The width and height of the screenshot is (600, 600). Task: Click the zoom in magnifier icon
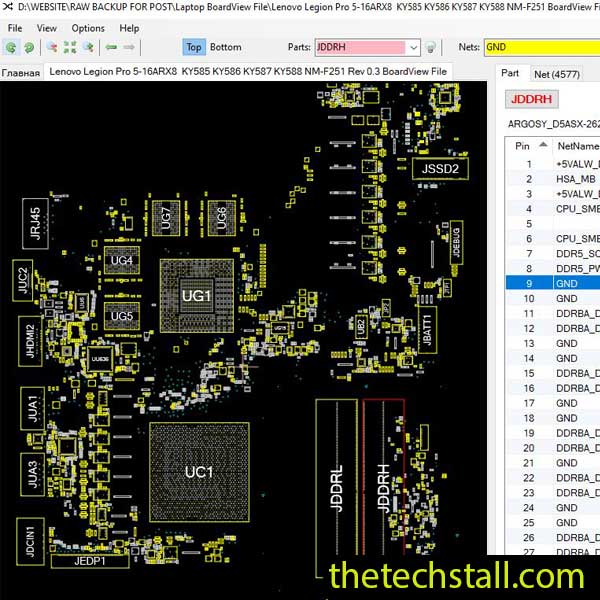(x=89, y=47)
